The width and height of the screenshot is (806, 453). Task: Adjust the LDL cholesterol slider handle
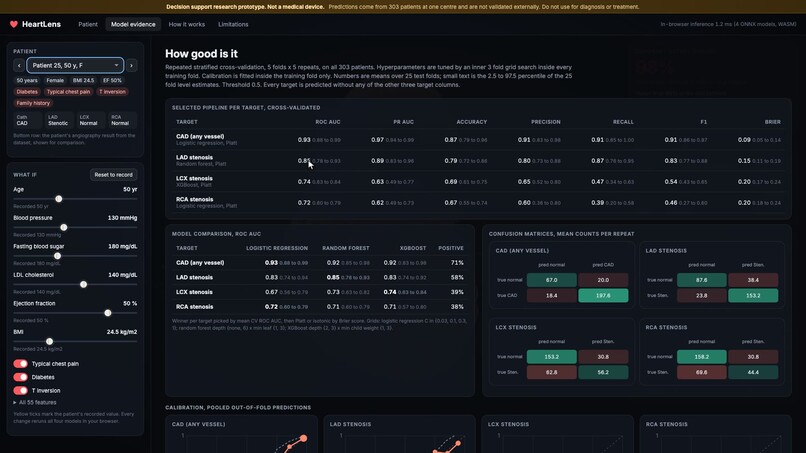pyautogui.click(x=83, y=284)
